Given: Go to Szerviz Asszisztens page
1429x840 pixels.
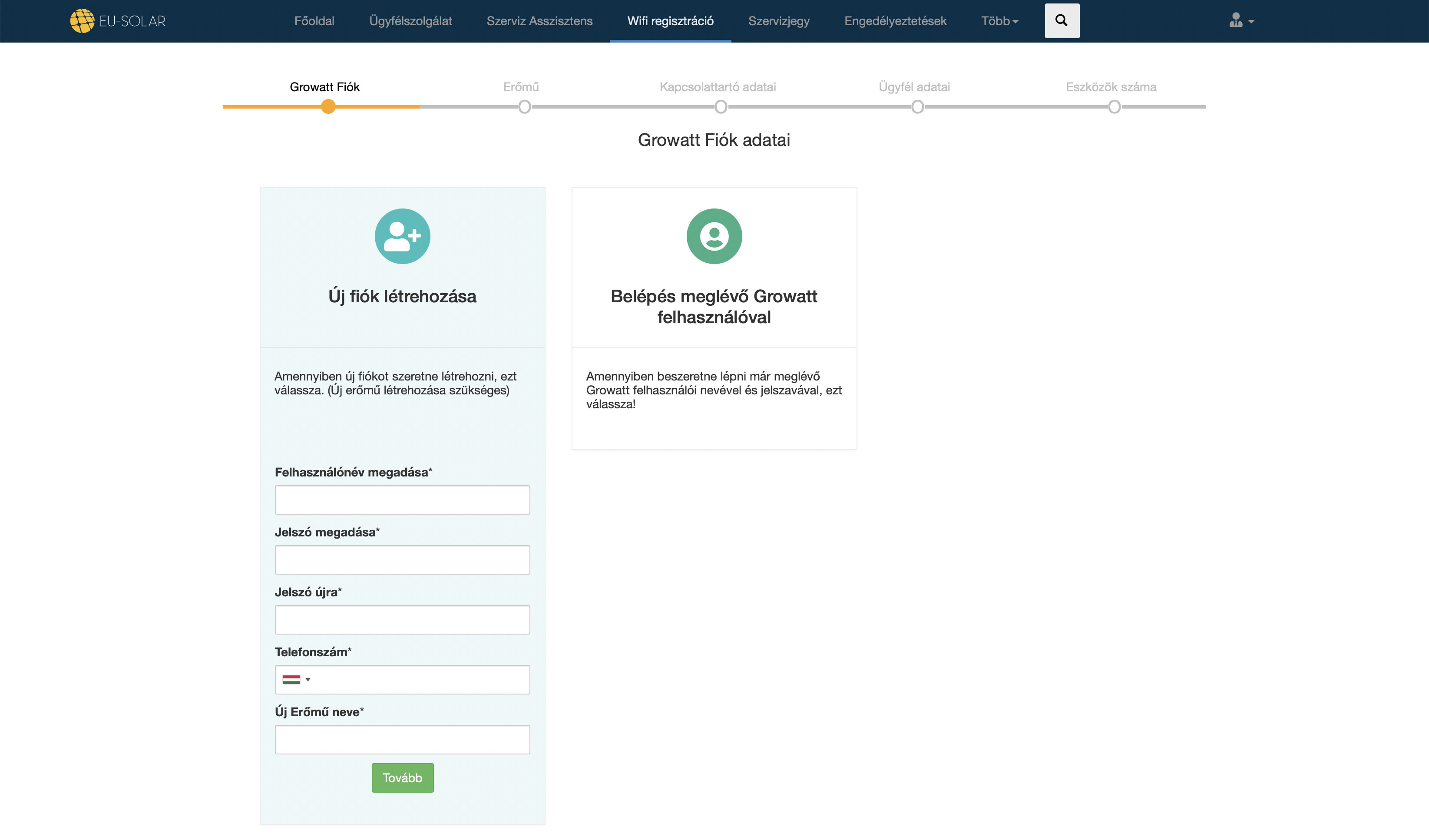Looking at the screenshot, I should 539,21.
